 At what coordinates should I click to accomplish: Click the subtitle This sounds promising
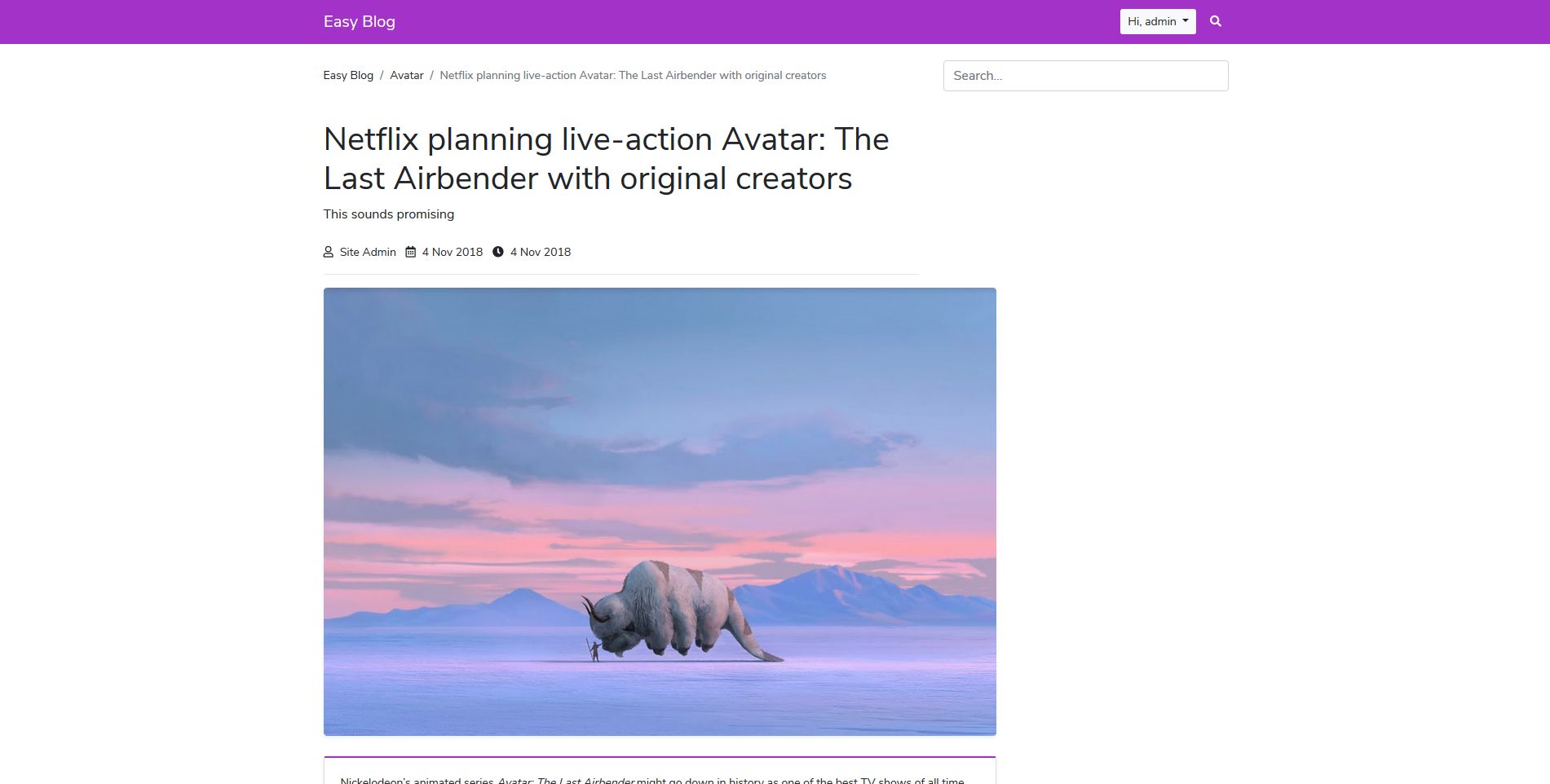pyautogui.click(x=389, y=214)
